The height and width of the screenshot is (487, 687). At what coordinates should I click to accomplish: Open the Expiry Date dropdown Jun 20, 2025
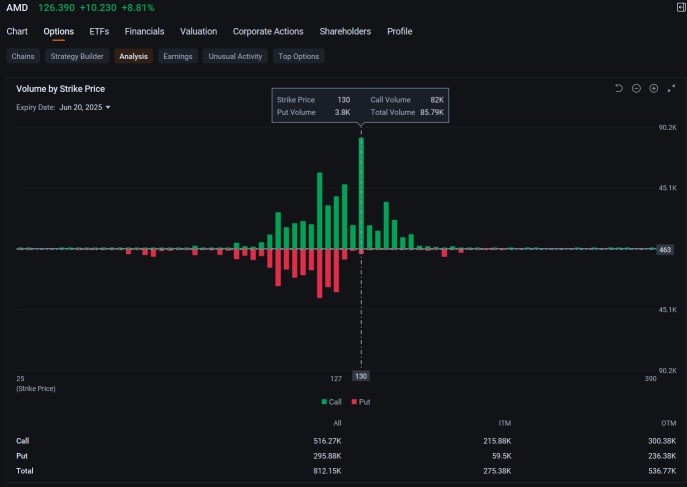coord(85,107)
